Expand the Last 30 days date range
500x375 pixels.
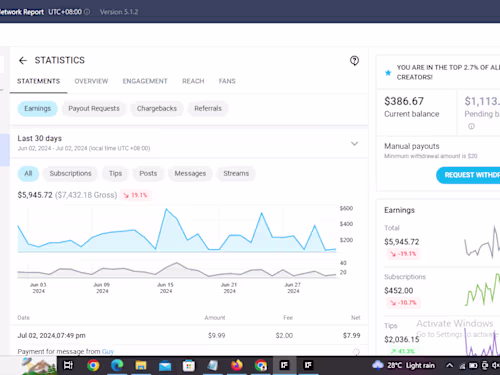354,144
